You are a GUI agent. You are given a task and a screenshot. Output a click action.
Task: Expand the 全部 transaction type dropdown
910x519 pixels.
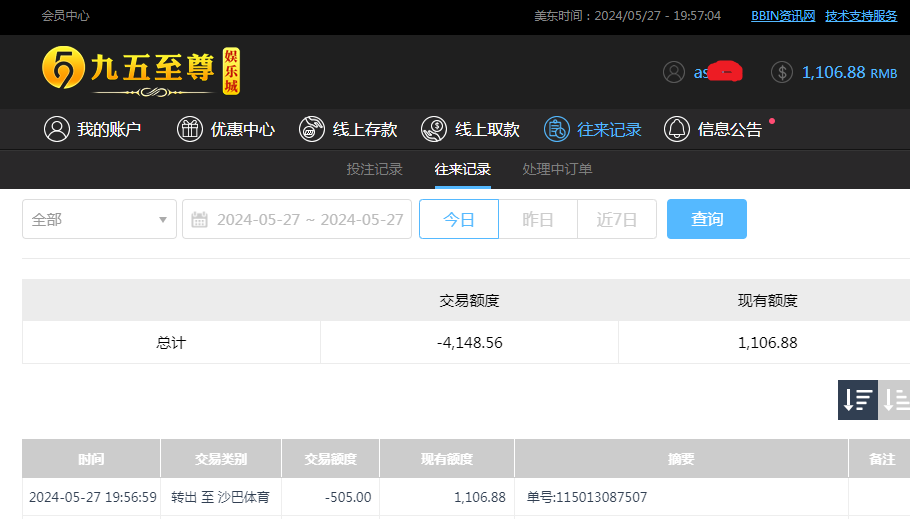click(99, 219)
